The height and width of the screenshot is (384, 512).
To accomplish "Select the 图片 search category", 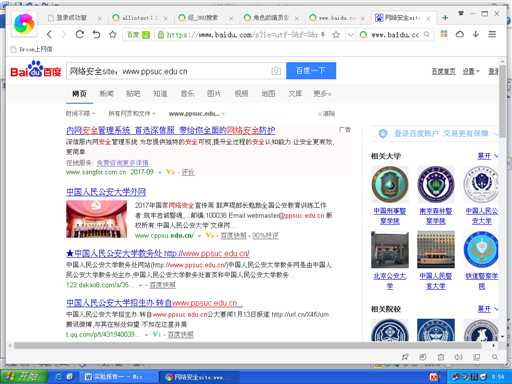I will coord(214,94).
